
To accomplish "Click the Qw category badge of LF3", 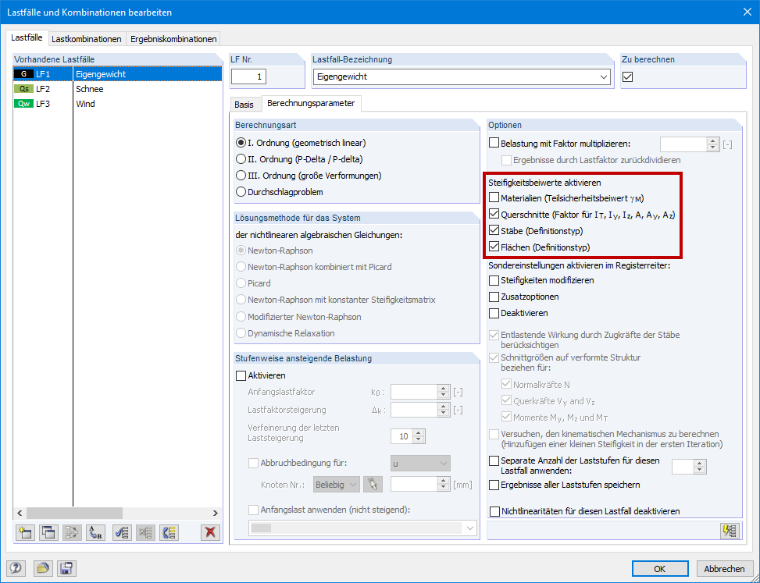I will pos(24,104).
